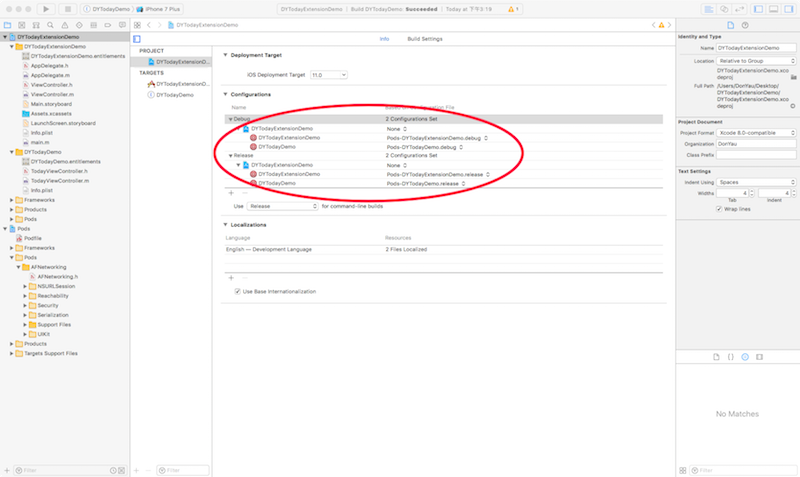Toggle the Wrap lines checkbox
Screen dimensions: 800x477
click(x=719, y=209)
